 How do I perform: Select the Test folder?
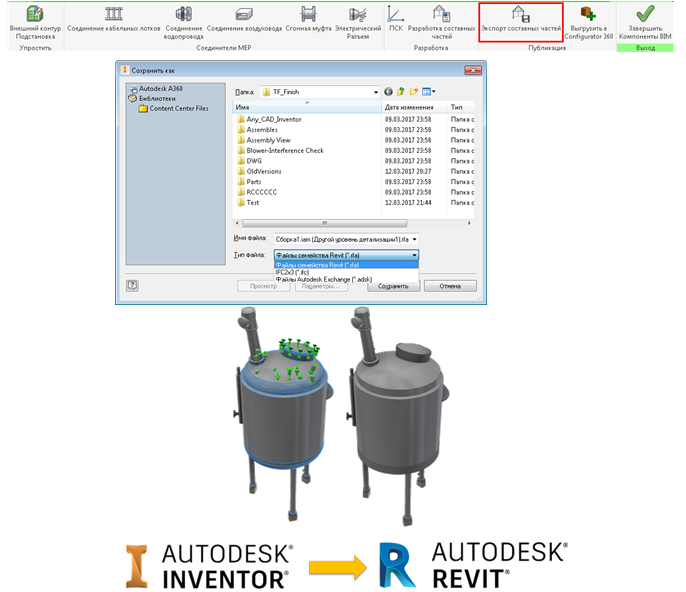(248, 203)
